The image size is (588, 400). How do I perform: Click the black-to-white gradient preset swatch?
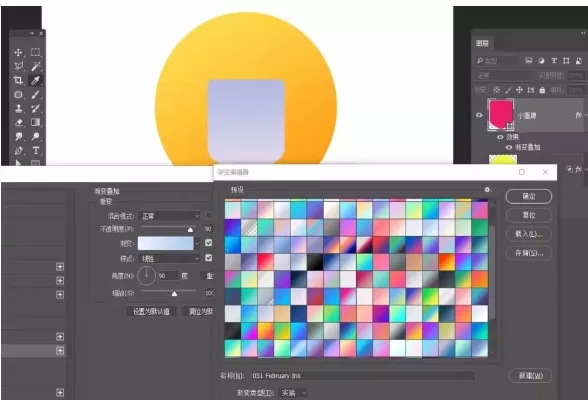coord(315,262)
